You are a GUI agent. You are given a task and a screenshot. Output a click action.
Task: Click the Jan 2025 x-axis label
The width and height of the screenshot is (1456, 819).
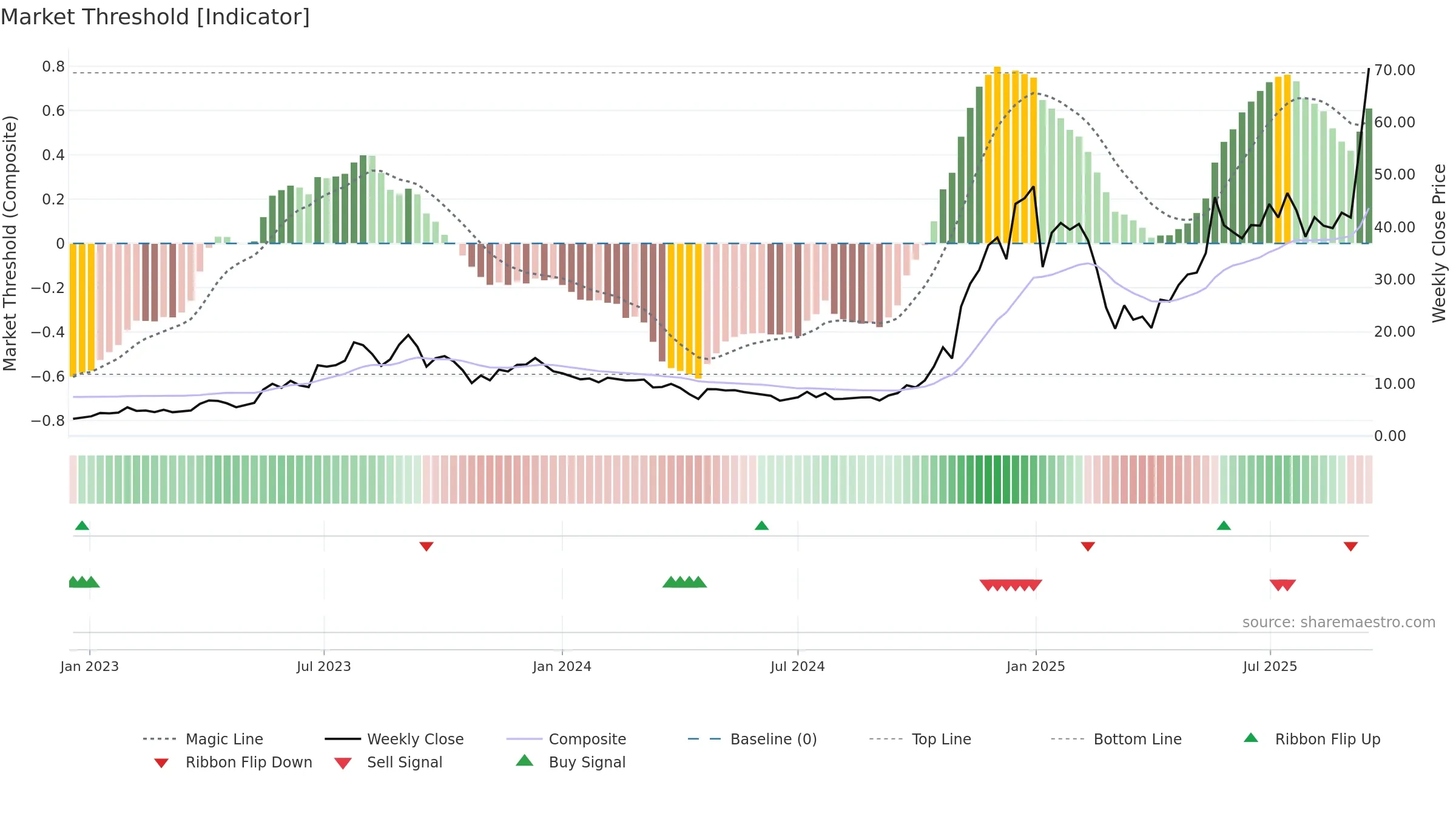[1036, 667]
